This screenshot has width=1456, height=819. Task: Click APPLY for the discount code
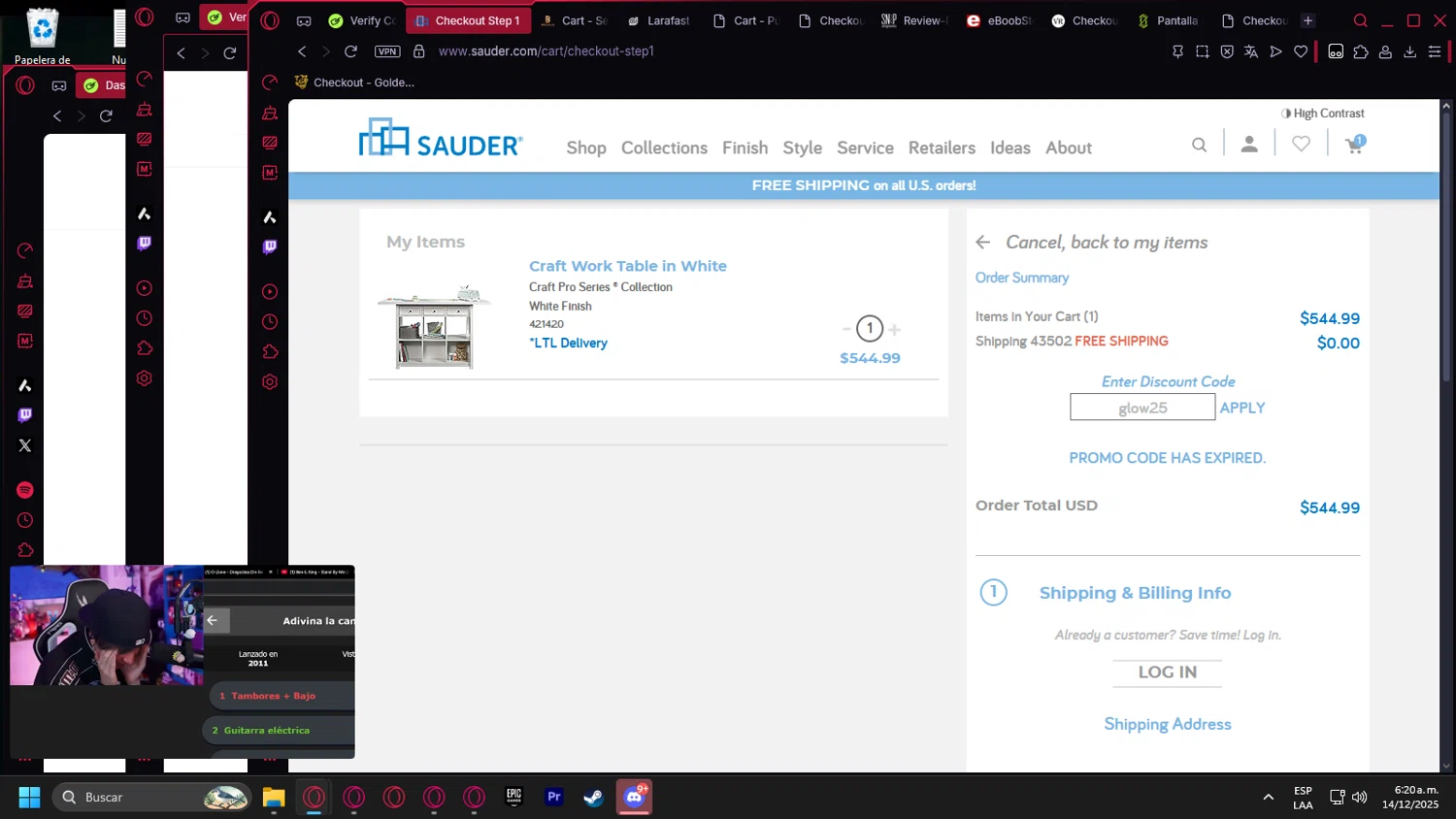pos(1242,408)
